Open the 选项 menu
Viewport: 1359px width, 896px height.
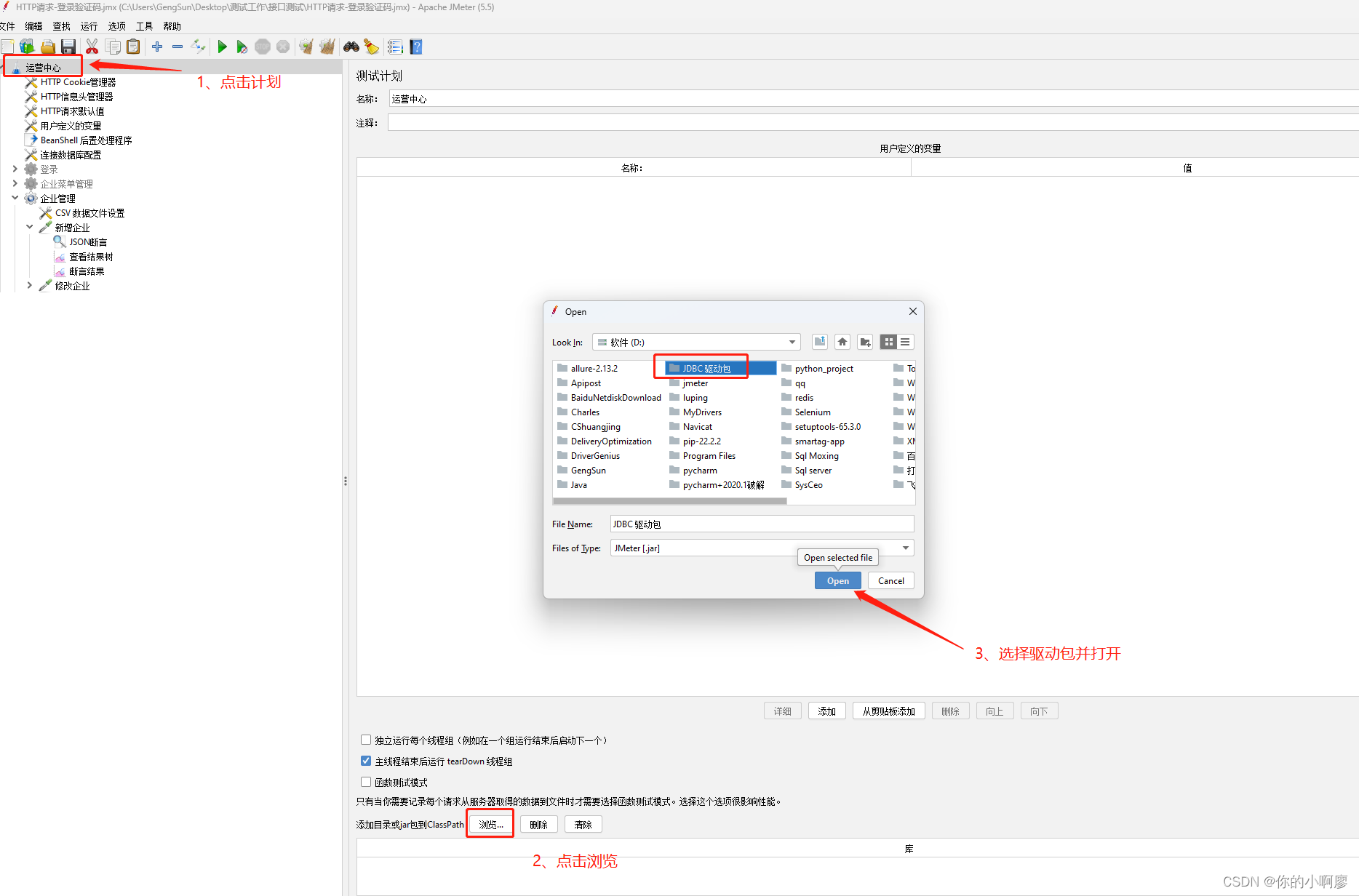tap(117, 26)
